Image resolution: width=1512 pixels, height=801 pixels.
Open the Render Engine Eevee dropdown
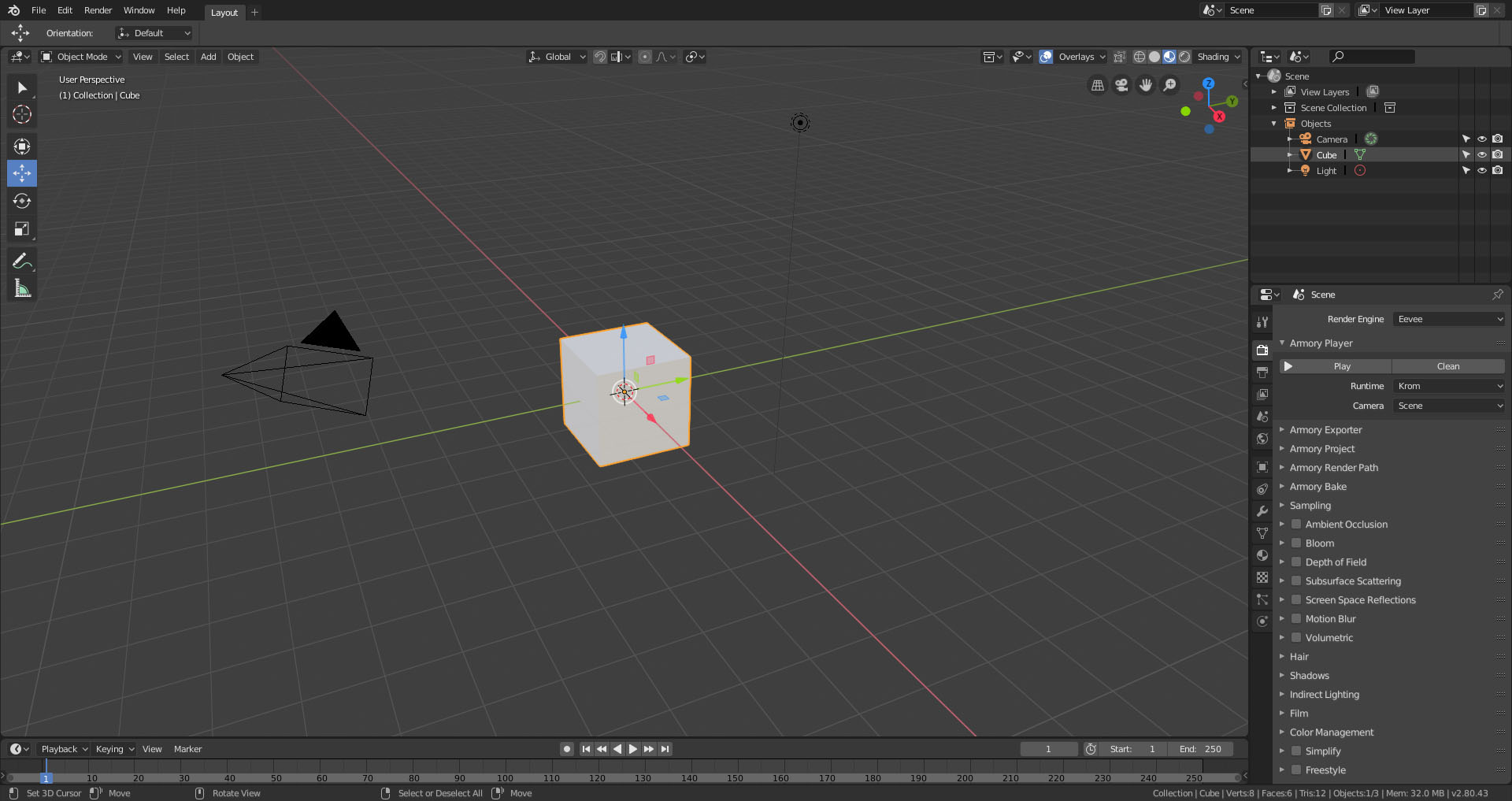[1449, 319]
